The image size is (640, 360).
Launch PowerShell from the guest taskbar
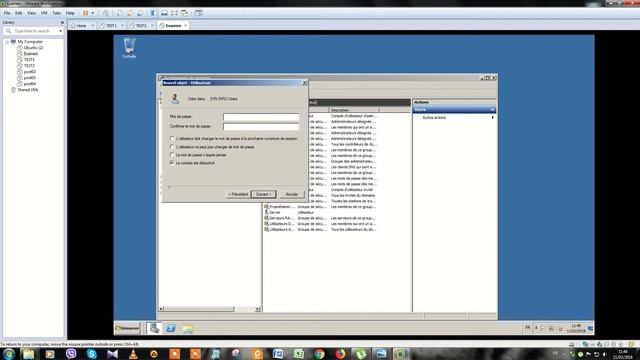[171, 328]
